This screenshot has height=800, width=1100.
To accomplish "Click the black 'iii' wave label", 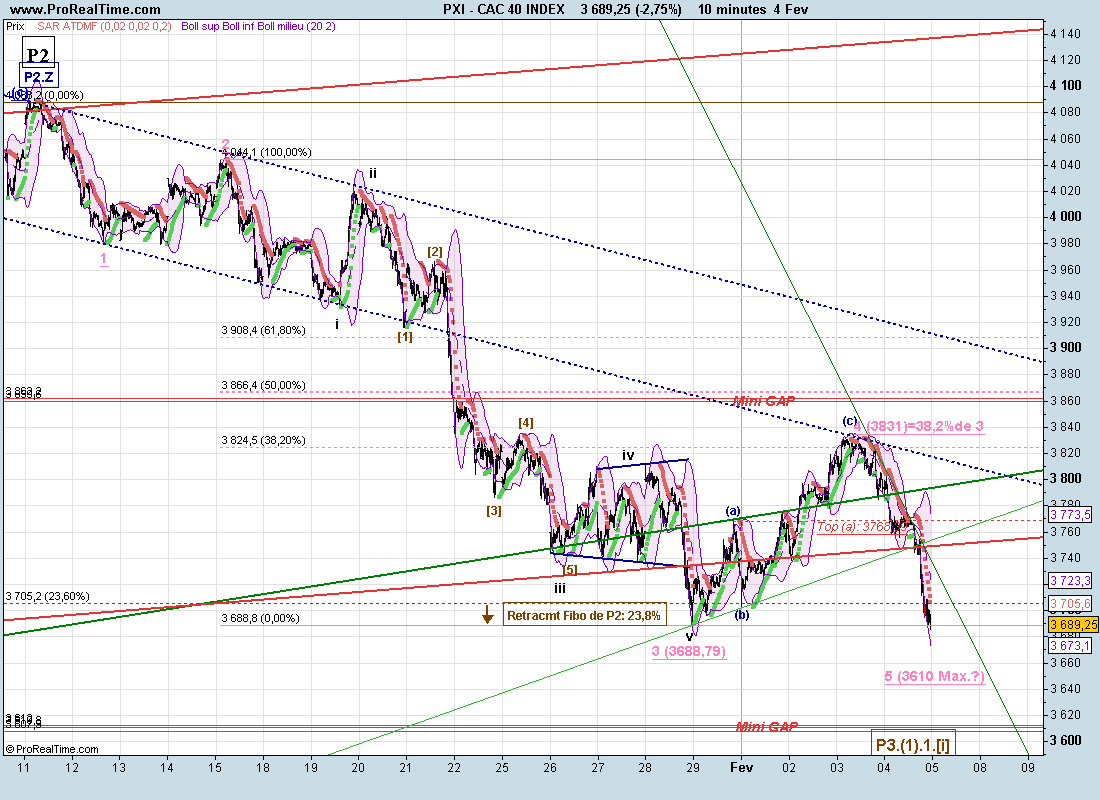I will (560, 588).
